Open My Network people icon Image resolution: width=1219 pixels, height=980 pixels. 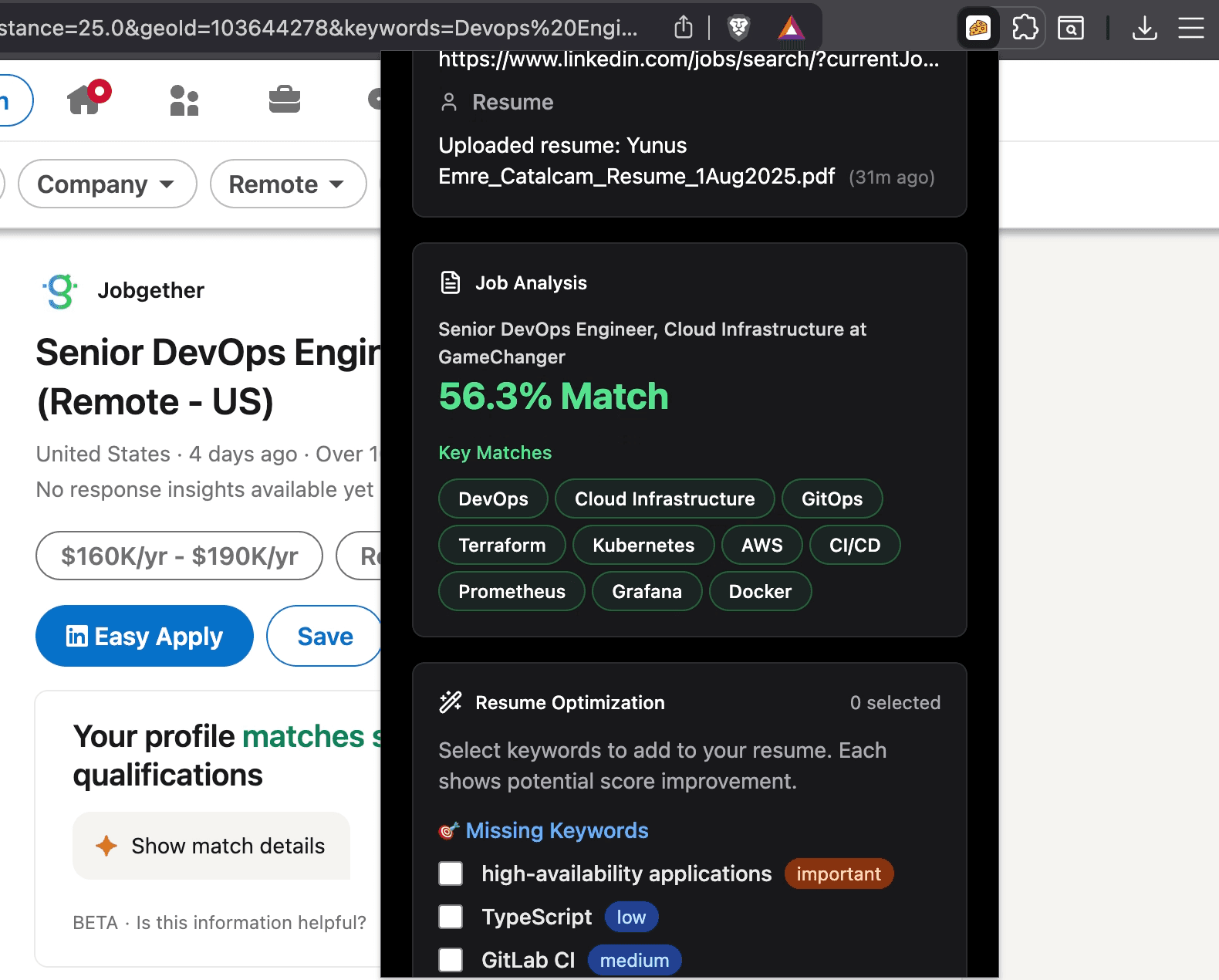(x=184, y=100)
